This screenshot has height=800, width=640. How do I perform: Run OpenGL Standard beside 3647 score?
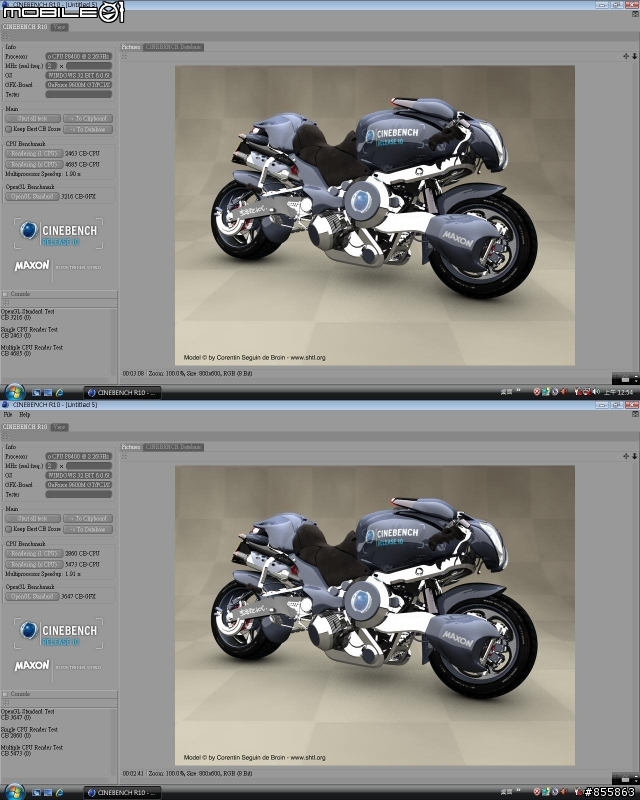pyautogui.click(x=32, y=596)
